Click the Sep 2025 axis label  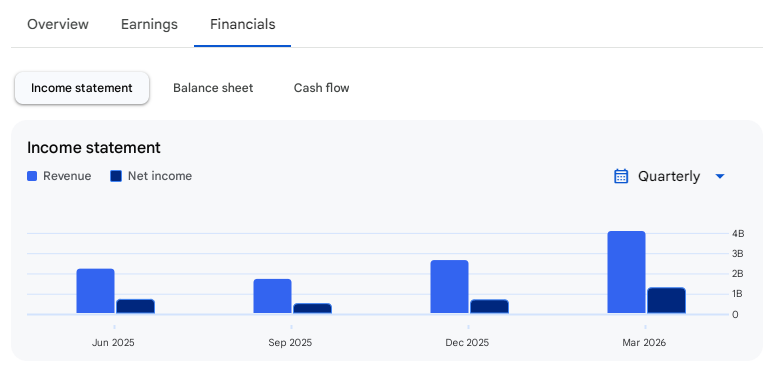point(290,343)
